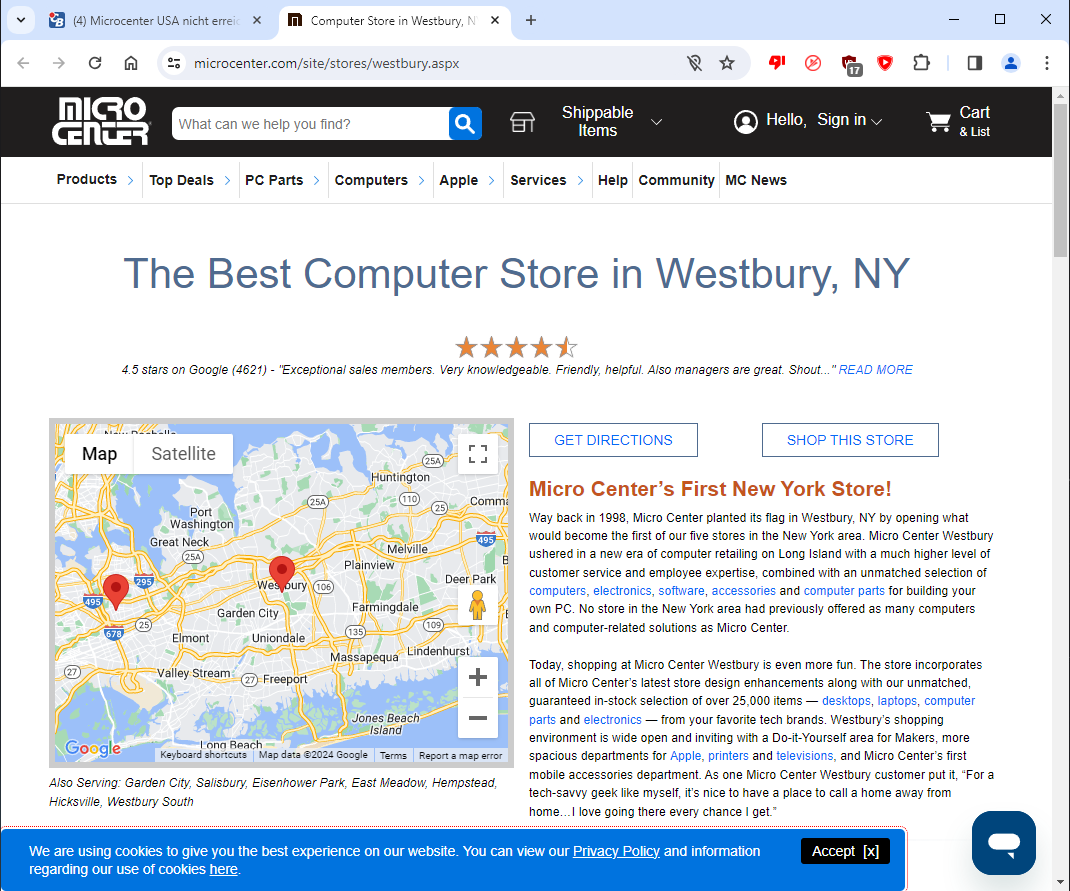Viewport: 1070px width, 891px height.
Task: Zoom out on the map
Action: click(x=478, y=718)
